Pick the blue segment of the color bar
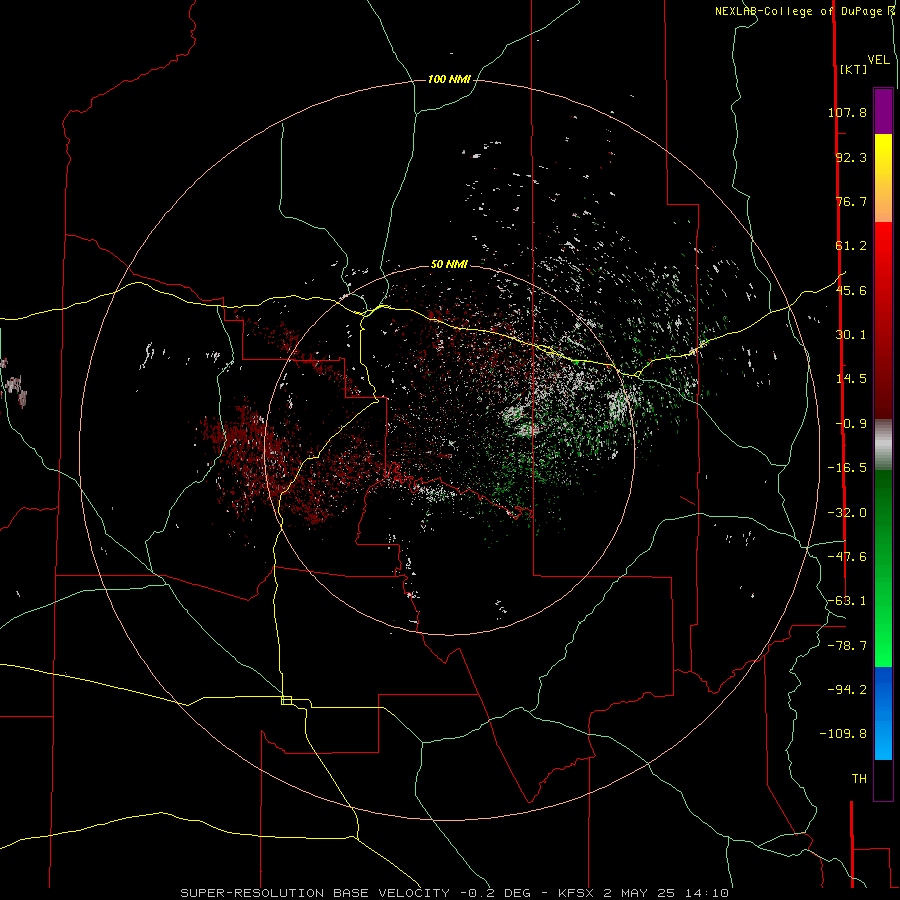Image resolution: width=900 pixels, height=900 pixels. pos(883,713)
